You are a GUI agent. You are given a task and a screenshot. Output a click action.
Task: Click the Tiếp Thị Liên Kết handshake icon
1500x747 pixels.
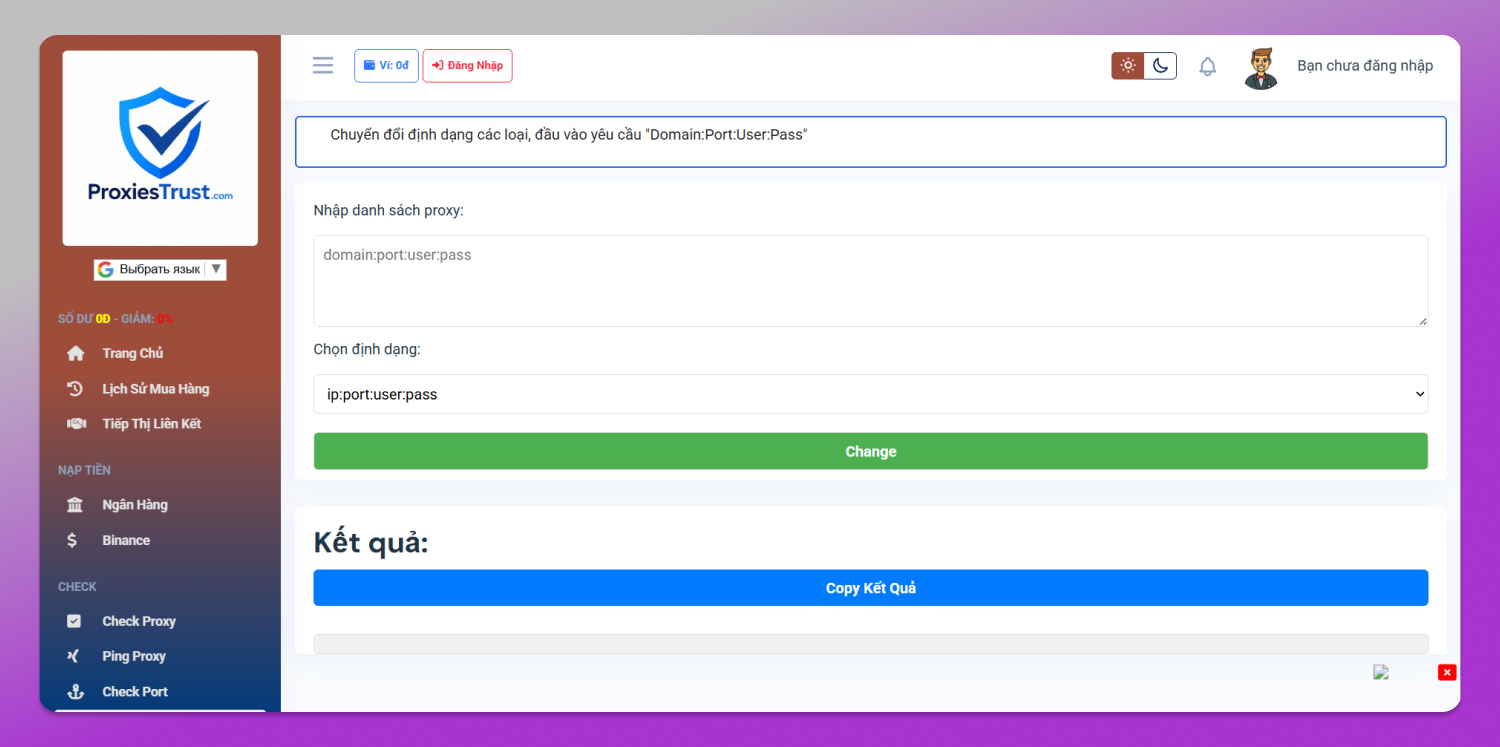point(76,424)
